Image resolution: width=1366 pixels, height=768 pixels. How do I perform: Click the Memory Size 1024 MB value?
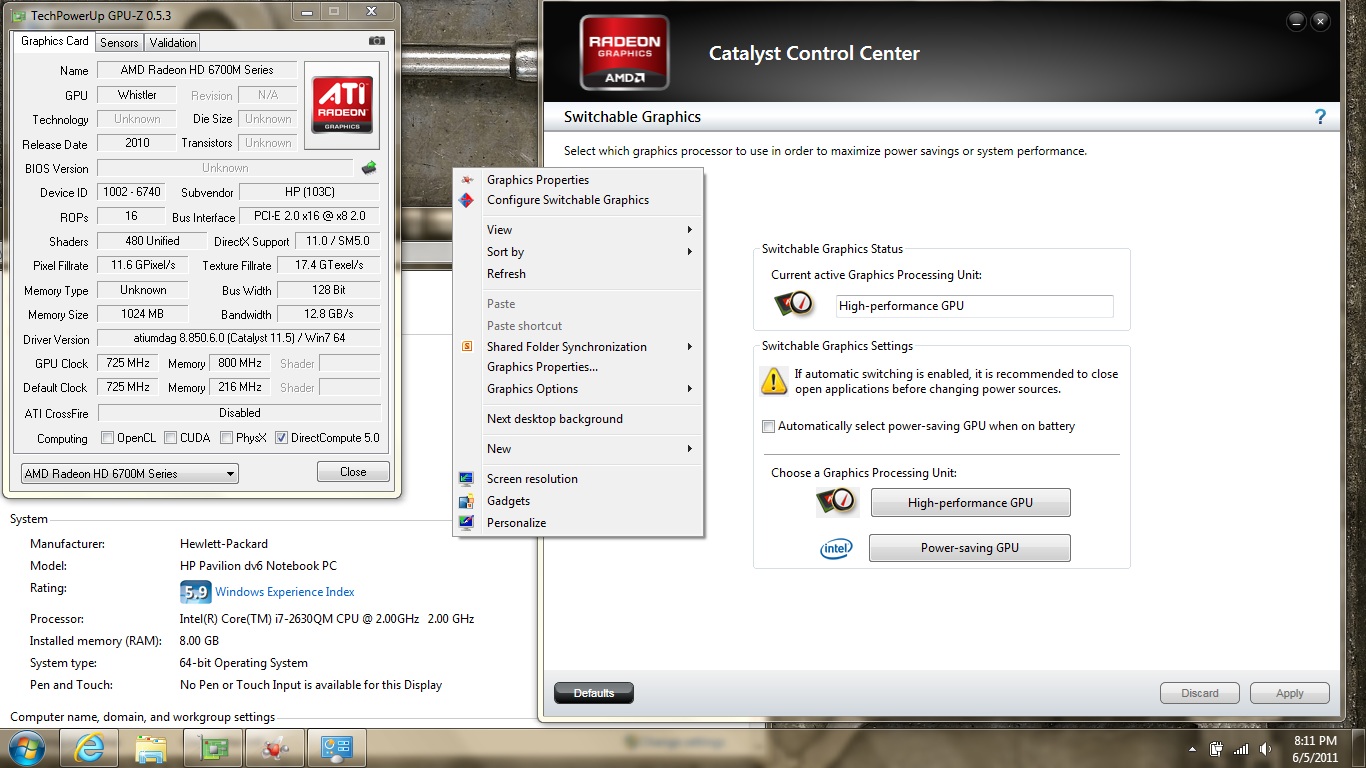143,314
